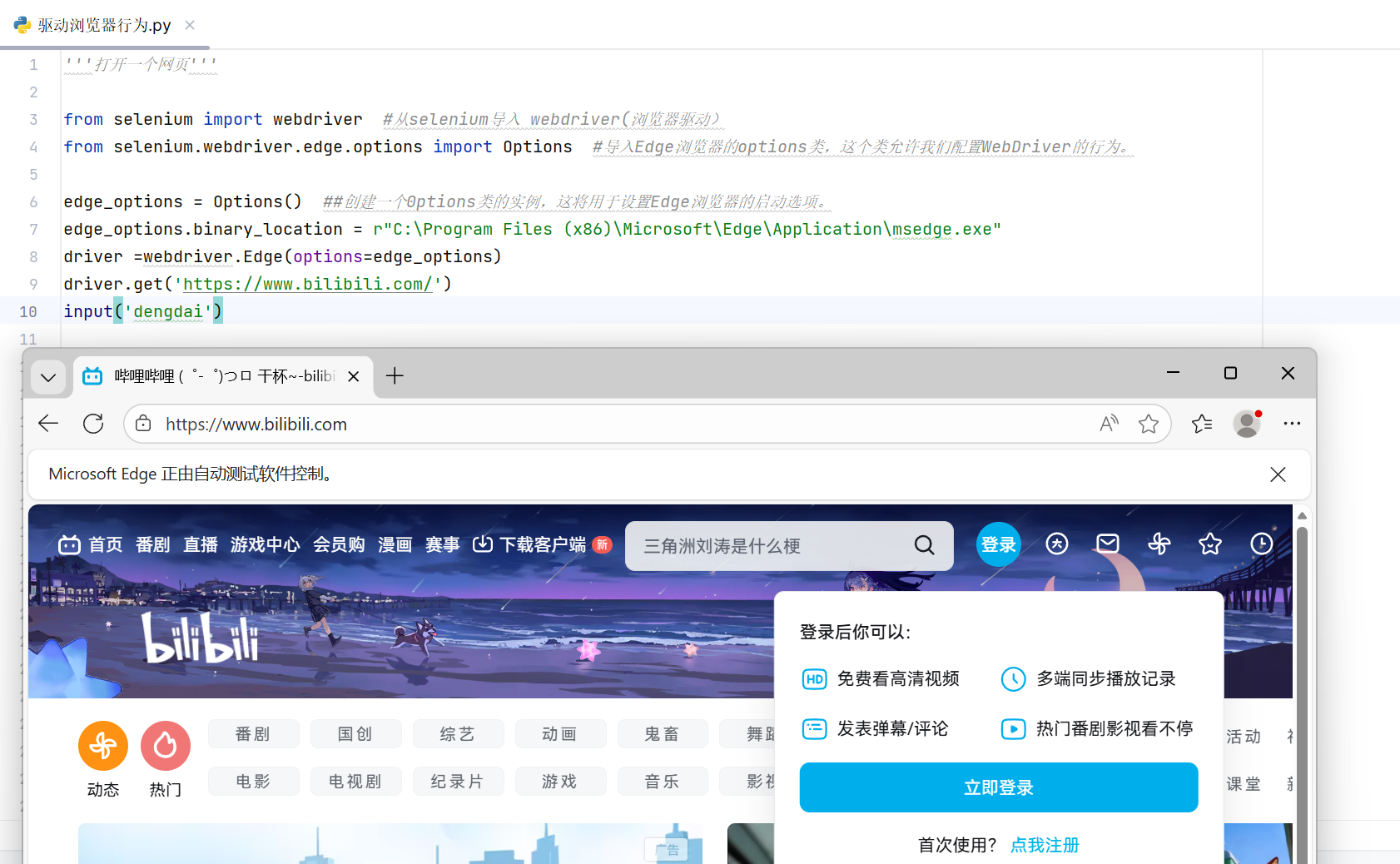This screenshot has width=1400, height=864.
Task: Click the bilibili search input field
Action: (x=766, y=546)
